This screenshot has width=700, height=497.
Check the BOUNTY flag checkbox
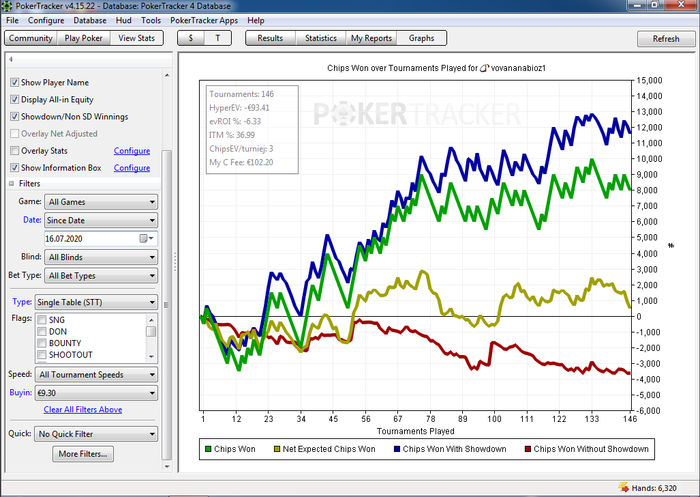click(x=42, y=343)
